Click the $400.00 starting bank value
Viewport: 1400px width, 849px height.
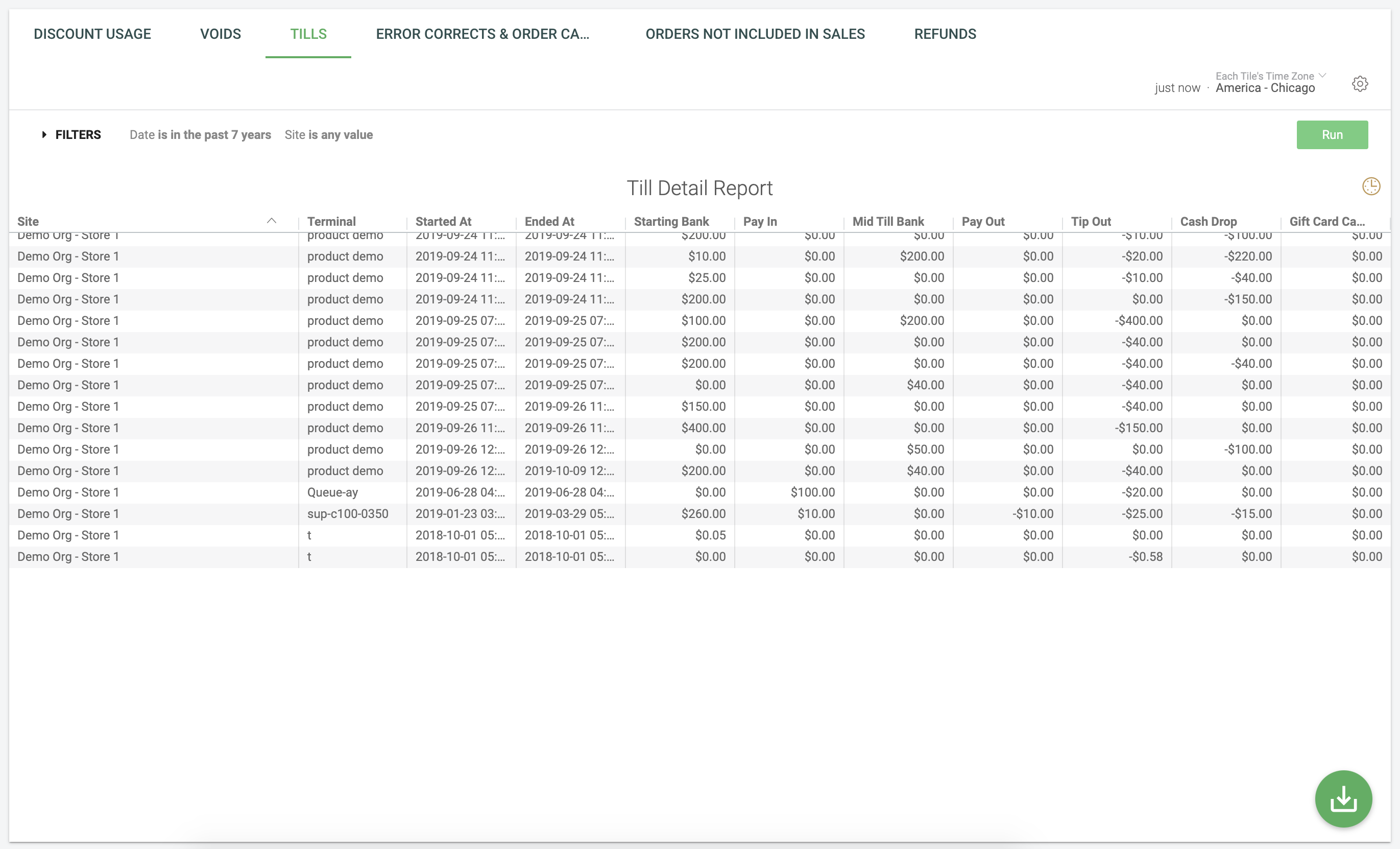704,428
